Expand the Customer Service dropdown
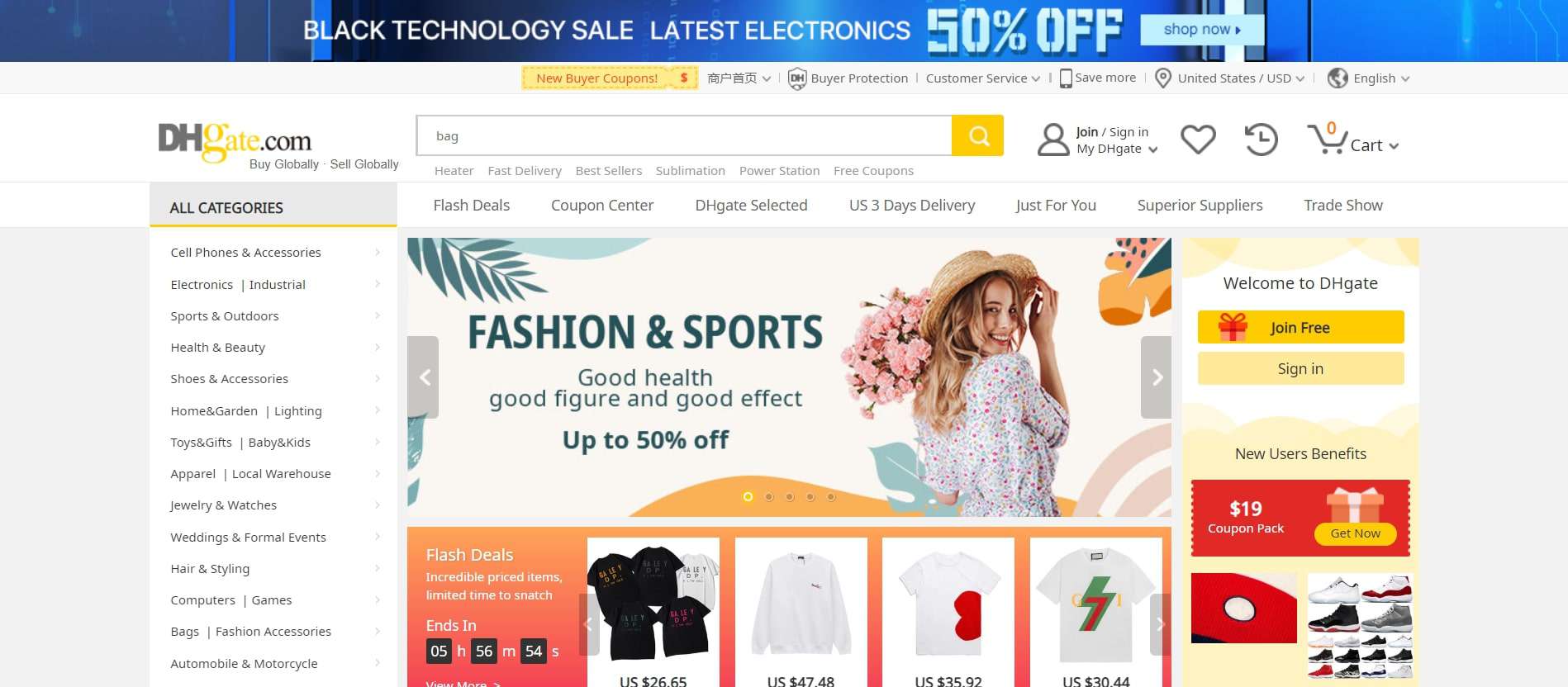Image resolution: width=1568 pixels, height=687 pixels. coord(983,78)
